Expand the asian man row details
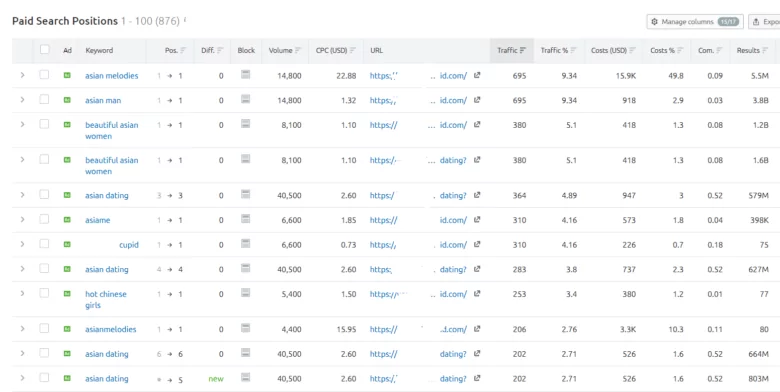This screenshot has width=780, height=392. tap(22, 100)
